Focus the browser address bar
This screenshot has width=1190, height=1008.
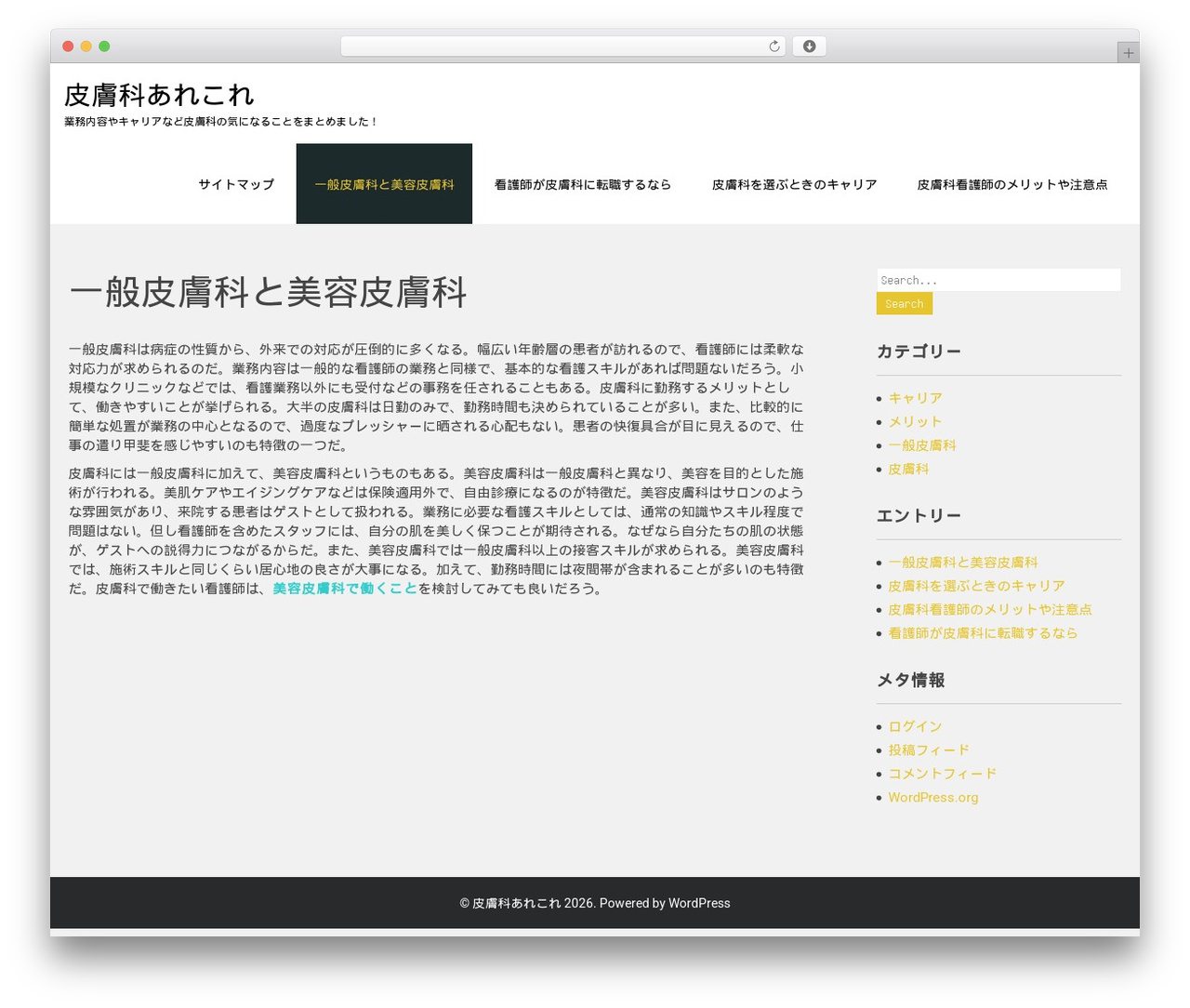pyautogui.click(x=562, y=46)
